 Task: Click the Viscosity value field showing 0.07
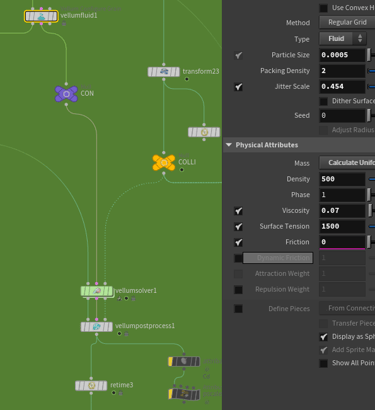[342, 211]
